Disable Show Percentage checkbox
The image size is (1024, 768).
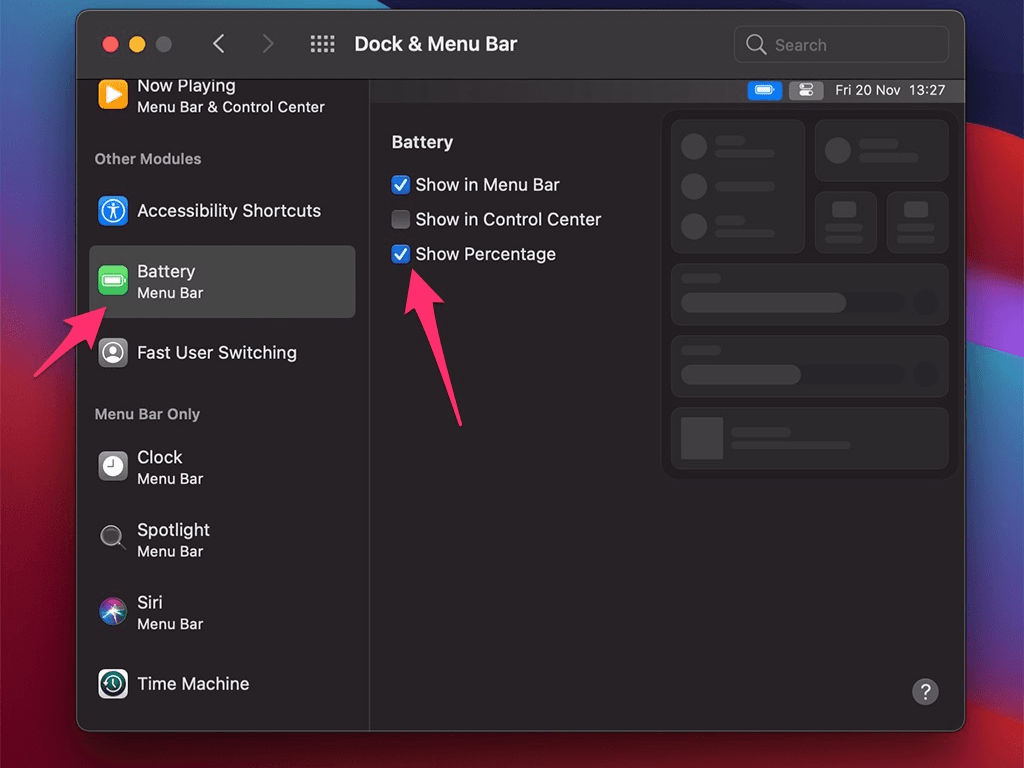click(x=401, y=254)
